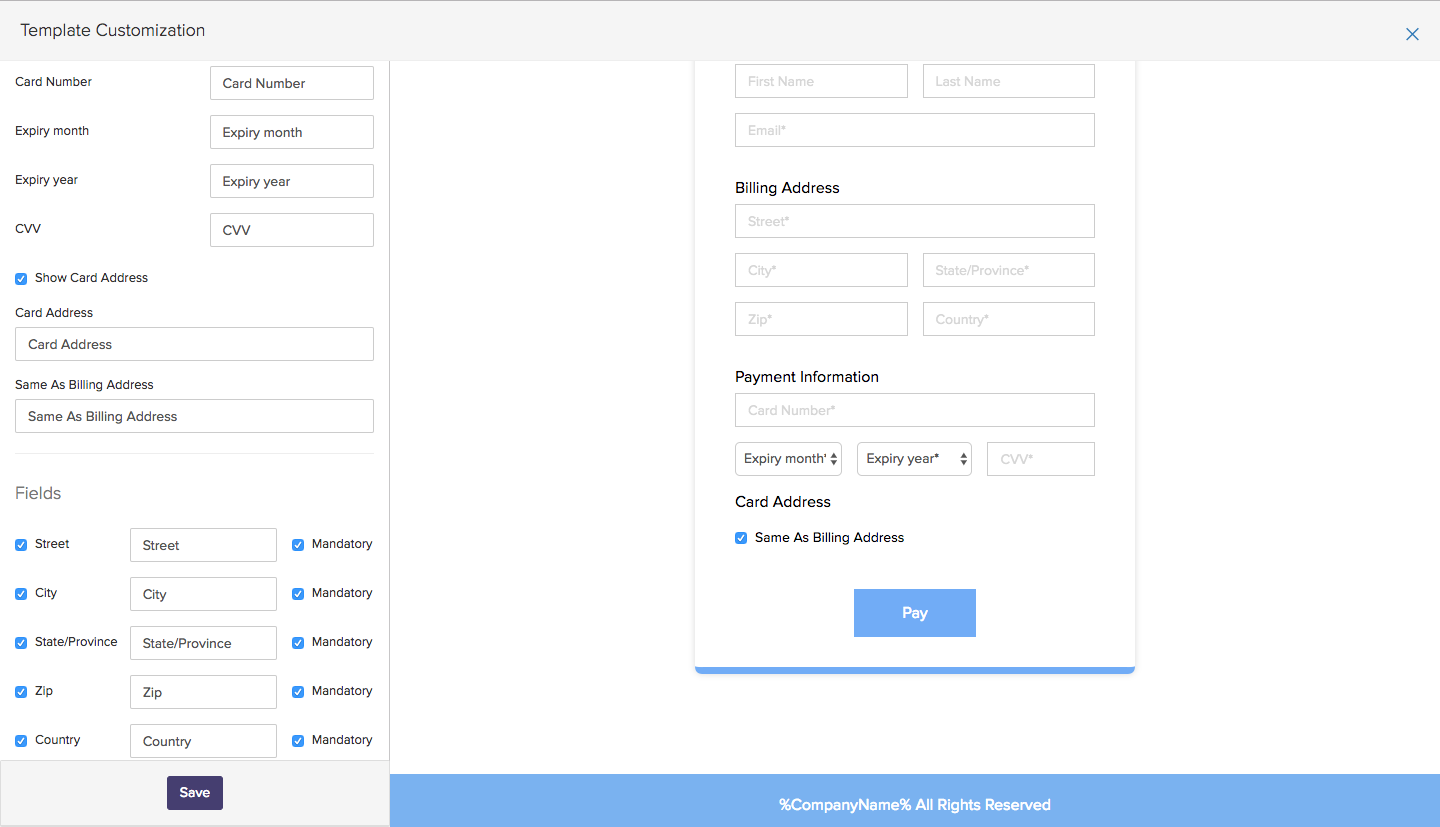The image size is (1440, 827).
Task: Open the Expiry year dropdown in the preview
Action: point(913,458)
